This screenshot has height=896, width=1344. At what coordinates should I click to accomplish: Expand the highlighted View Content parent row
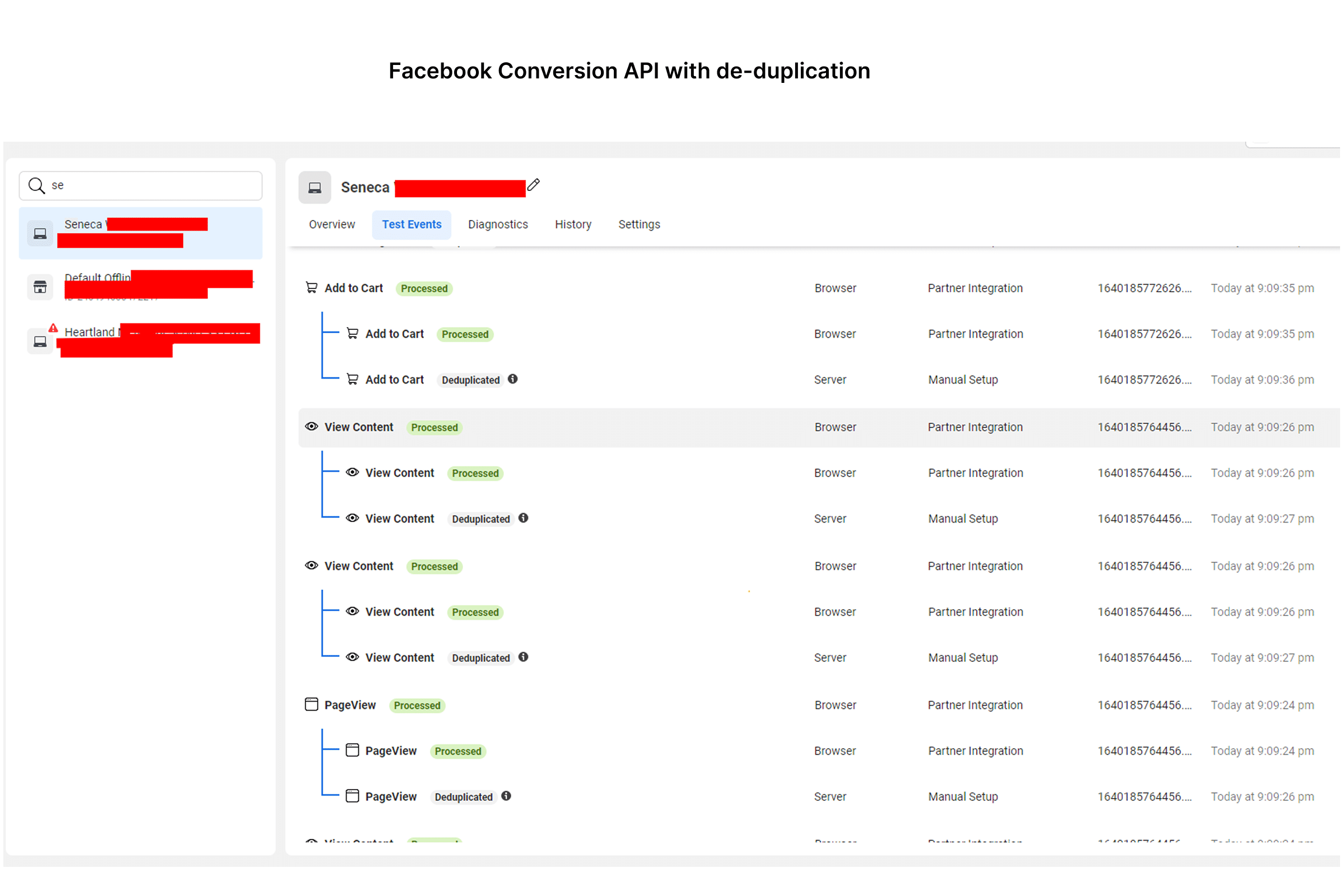[x=360, y=427]
